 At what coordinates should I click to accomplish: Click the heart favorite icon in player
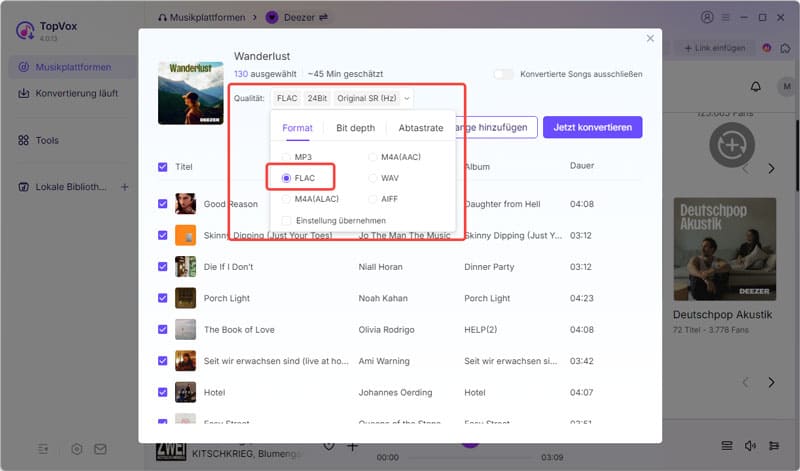point(329,447)
